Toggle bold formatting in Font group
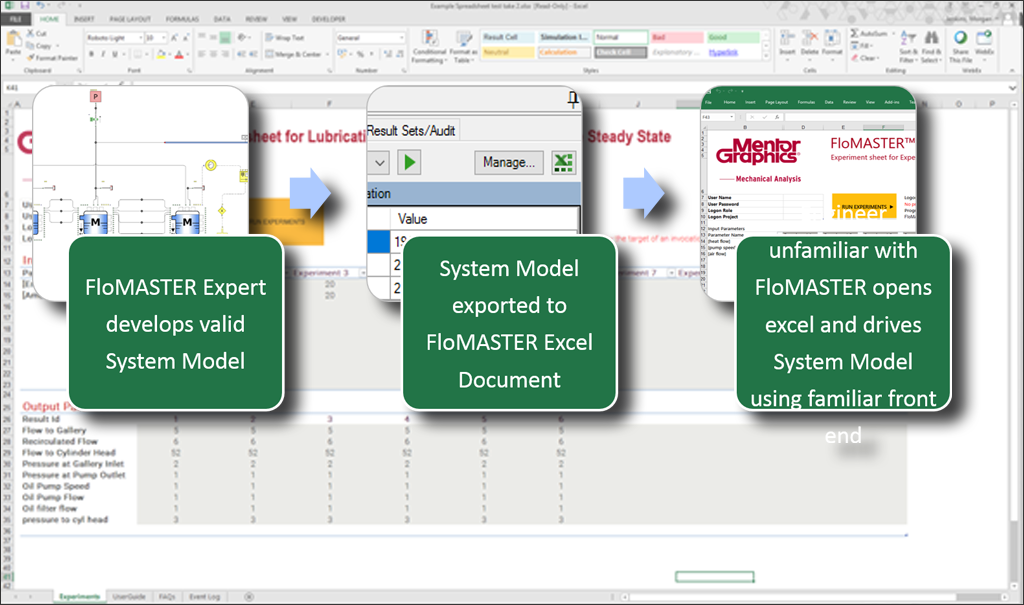1024x605 pixels. (x=90, y=54)
